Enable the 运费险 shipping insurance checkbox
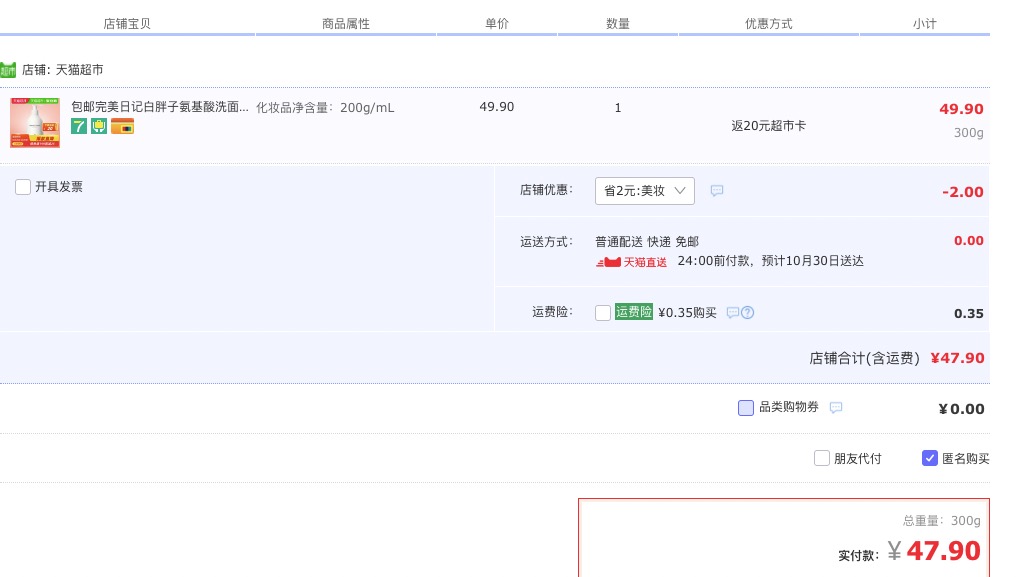 [603, 313]
